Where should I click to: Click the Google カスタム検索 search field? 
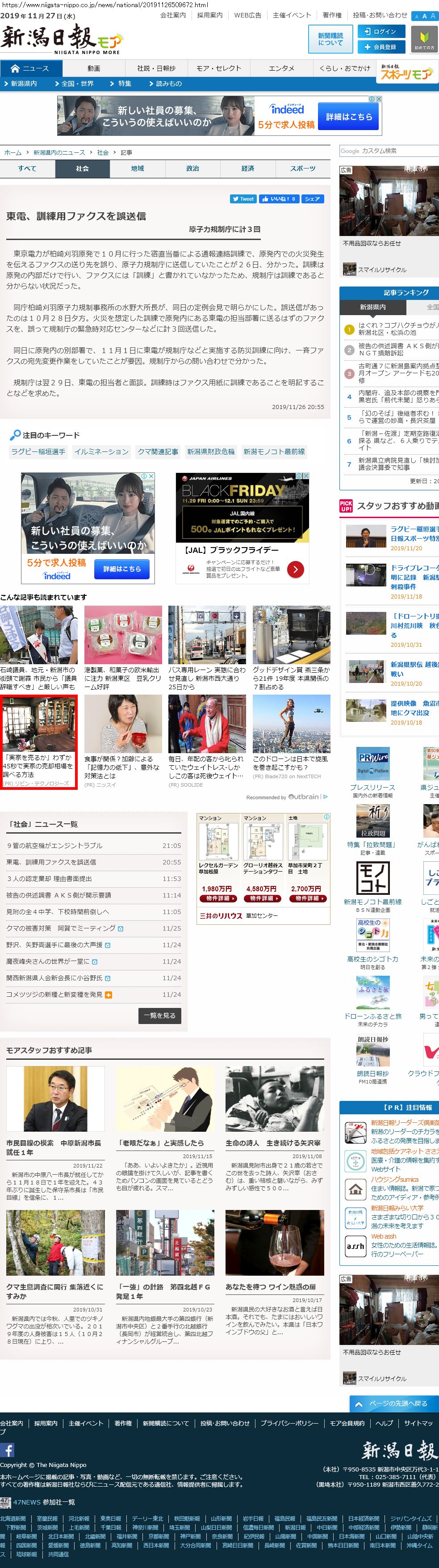pyautogui.click(x=389, y=150)
